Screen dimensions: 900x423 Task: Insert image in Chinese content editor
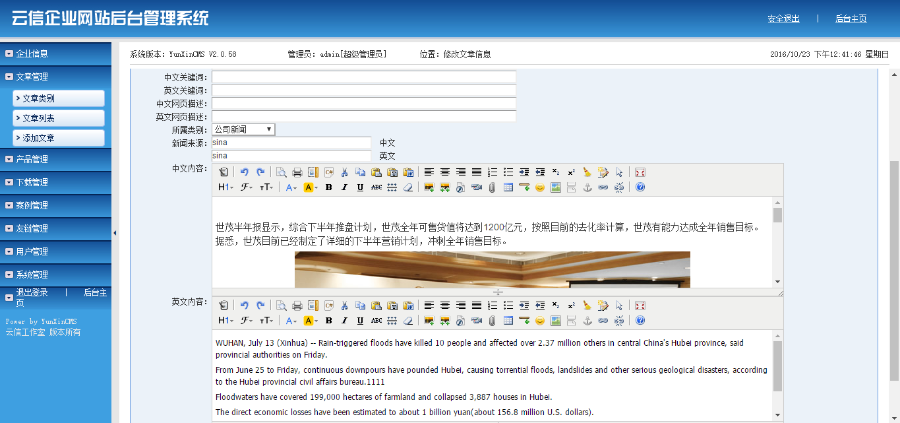(429, 187)
